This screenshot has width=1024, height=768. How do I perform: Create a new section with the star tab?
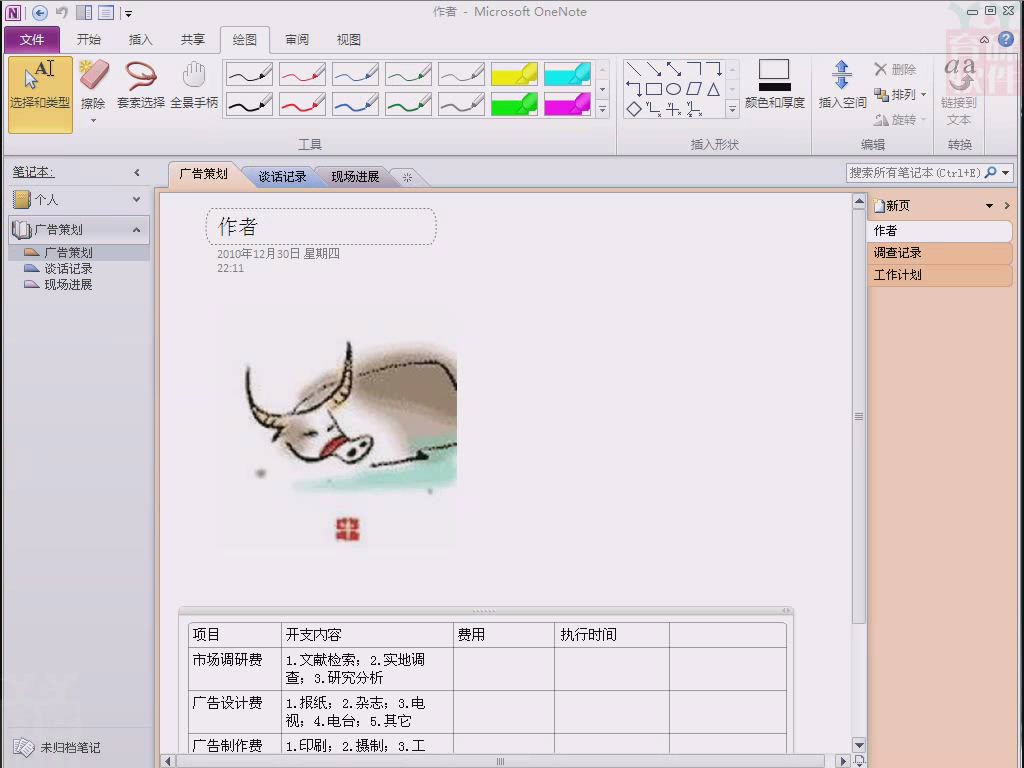pos(408,177)
